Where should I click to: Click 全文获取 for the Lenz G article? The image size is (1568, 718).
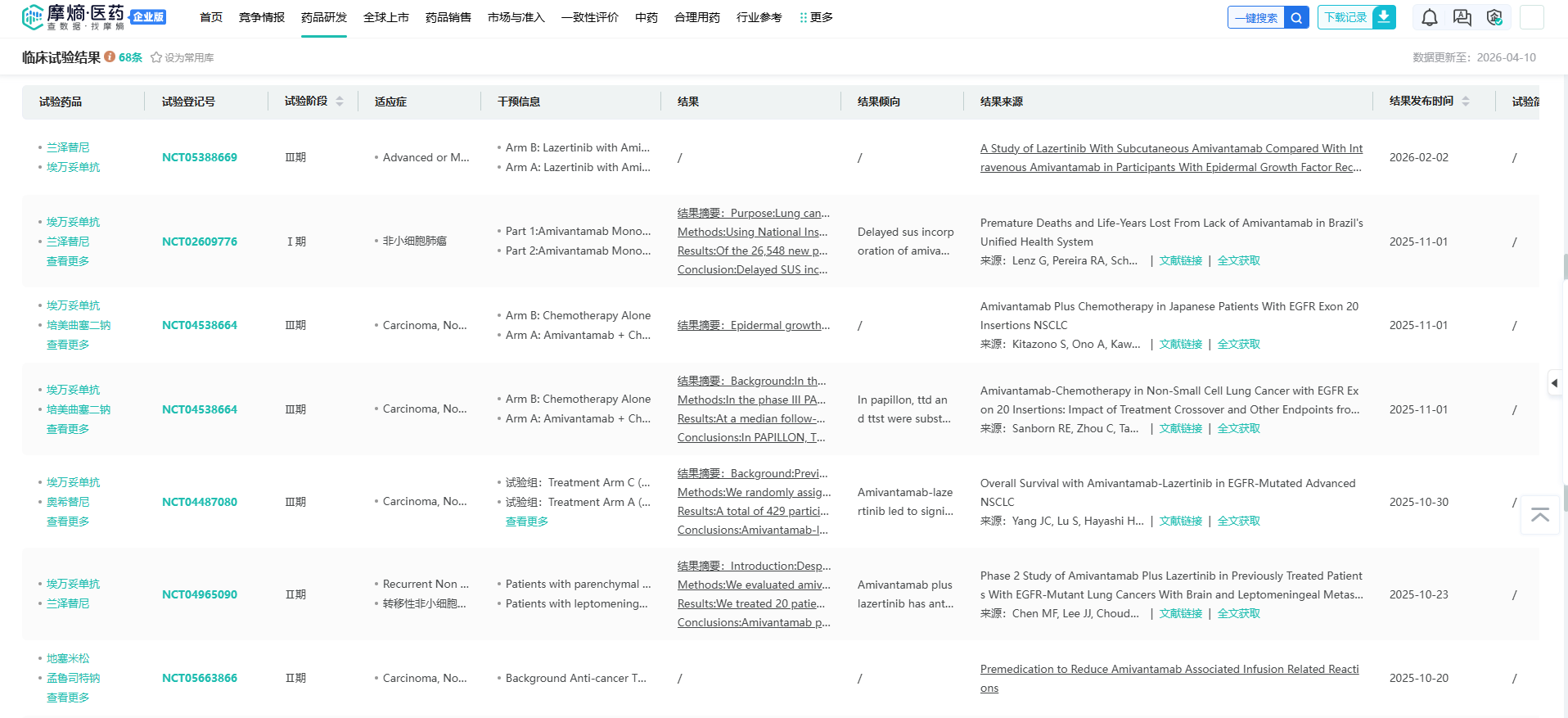click(1238, 260)
